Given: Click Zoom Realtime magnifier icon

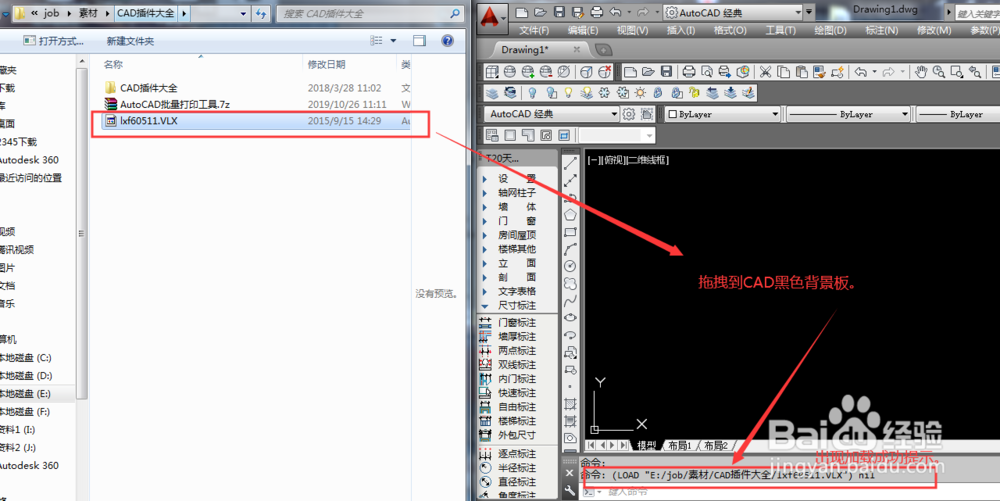Looking at the screenshot, I should [939, 72].
